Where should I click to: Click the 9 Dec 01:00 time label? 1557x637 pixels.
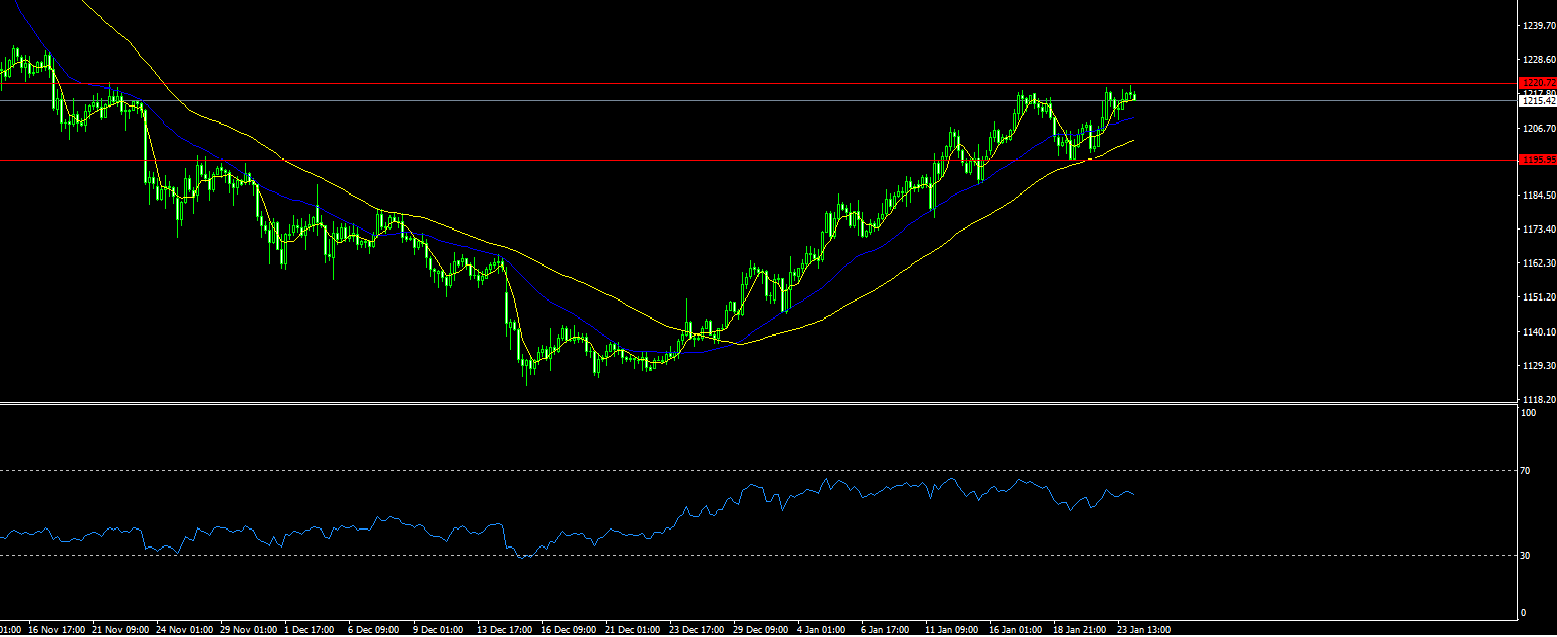(x=439, y=630)
